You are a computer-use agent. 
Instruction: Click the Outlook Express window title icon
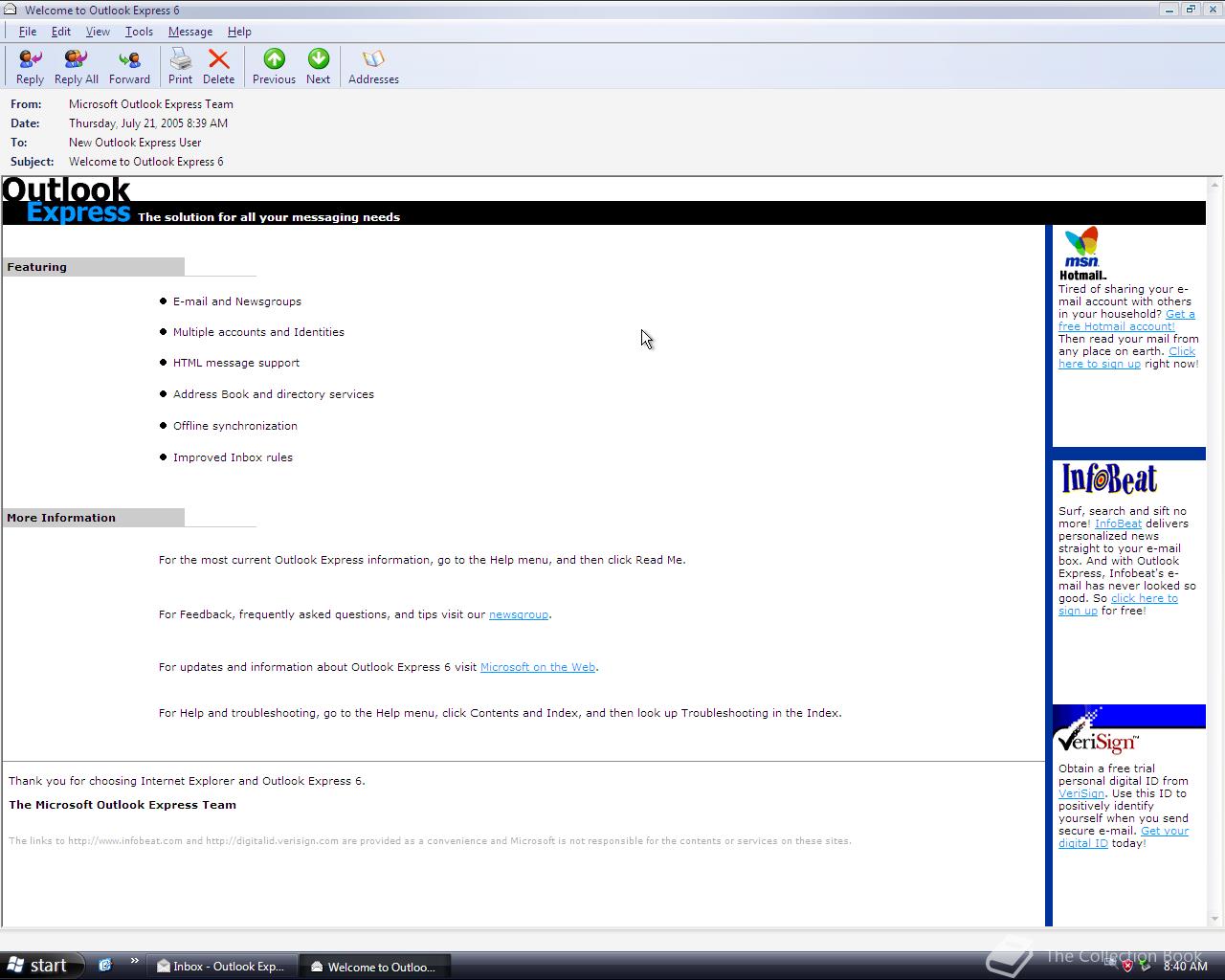pyautogui.click(x=11, y=10)
